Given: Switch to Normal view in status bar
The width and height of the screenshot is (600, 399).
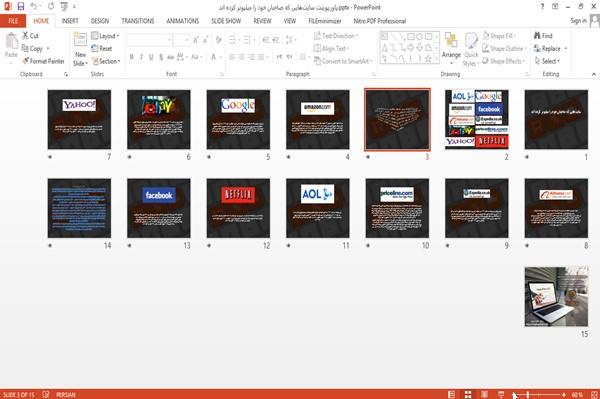Looking at the screenshot, I should click(x=452, y=394).
